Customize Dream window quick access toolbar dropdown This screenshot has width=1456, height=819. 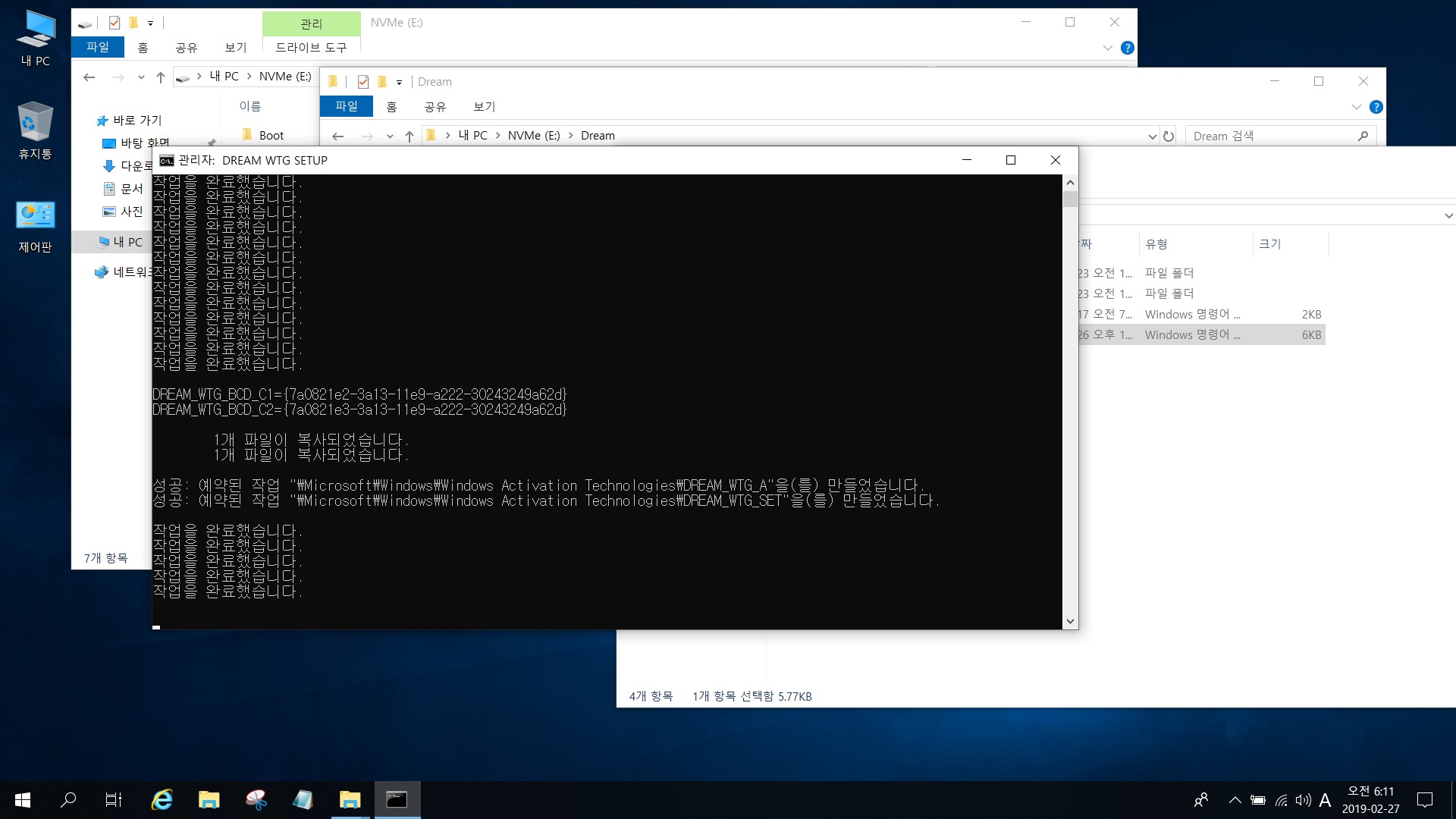(399, 82)
